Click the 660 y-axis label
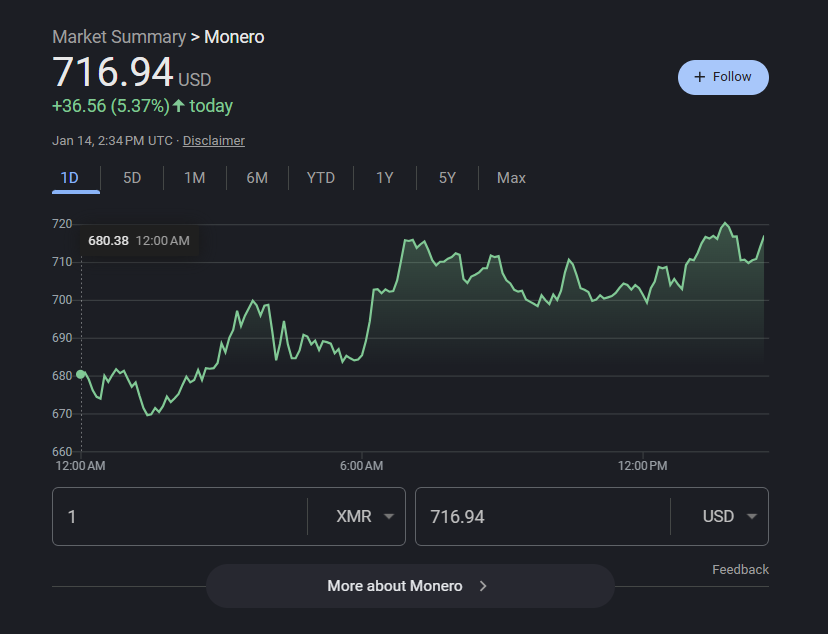This screenshot has height=634, width=828. pyautogui.click(x=62, y=452)
